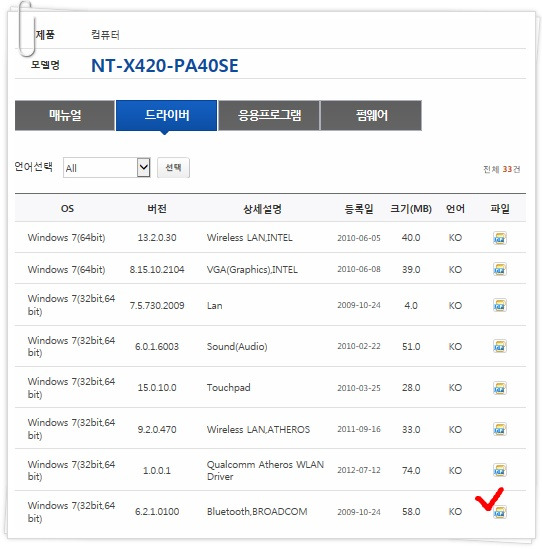Click the 전체 33건 count text
The width and height of the screenshot is (542, 549).
(x=501, y=169)
